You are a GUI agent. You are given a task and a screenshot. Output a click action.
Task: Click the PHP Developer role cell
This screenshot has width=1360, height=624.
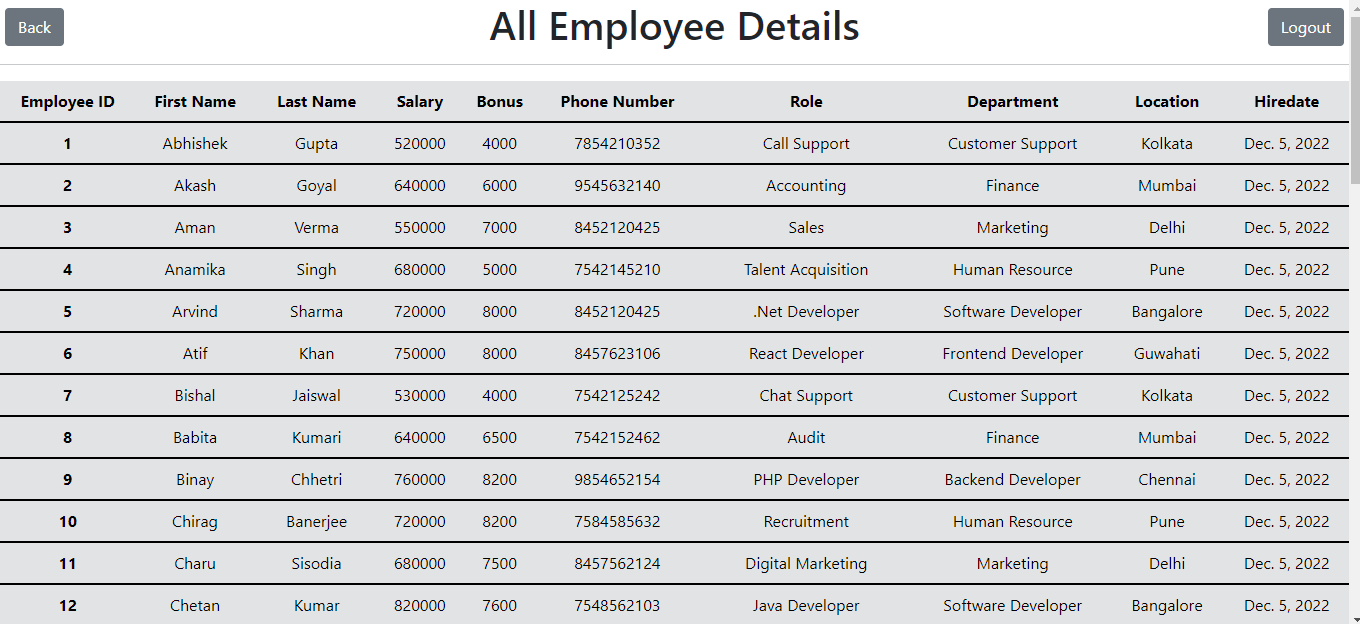pyautogui.click(x=806, y=480)
